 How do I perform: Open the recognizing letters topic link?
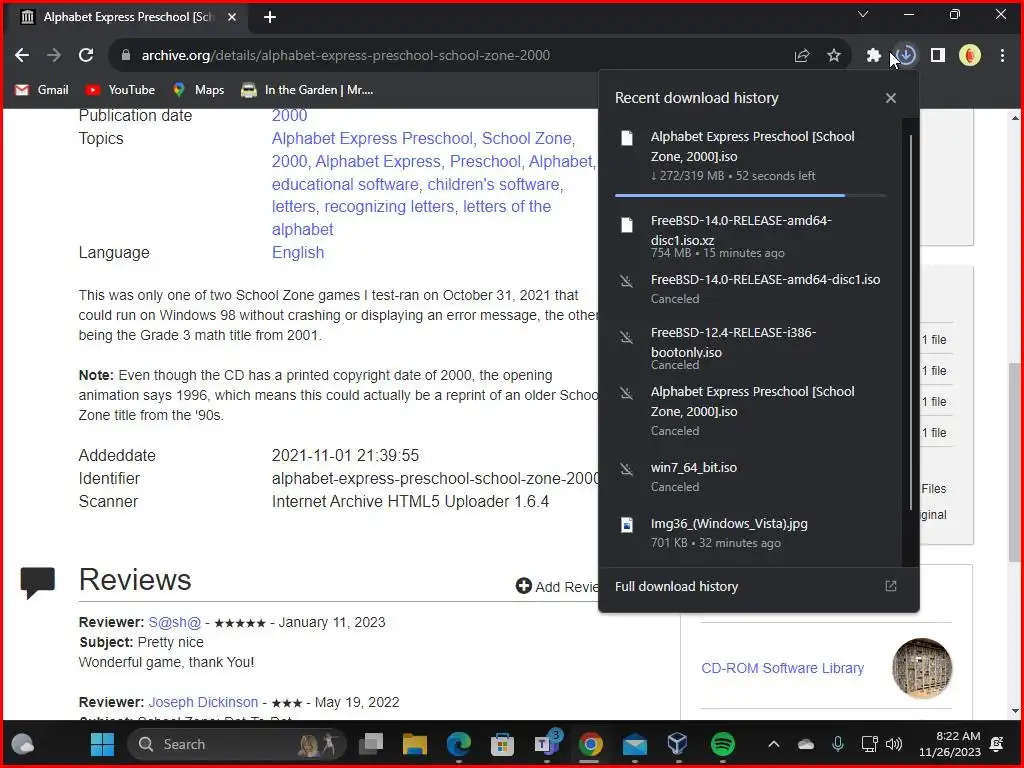(x=389, y=206)
